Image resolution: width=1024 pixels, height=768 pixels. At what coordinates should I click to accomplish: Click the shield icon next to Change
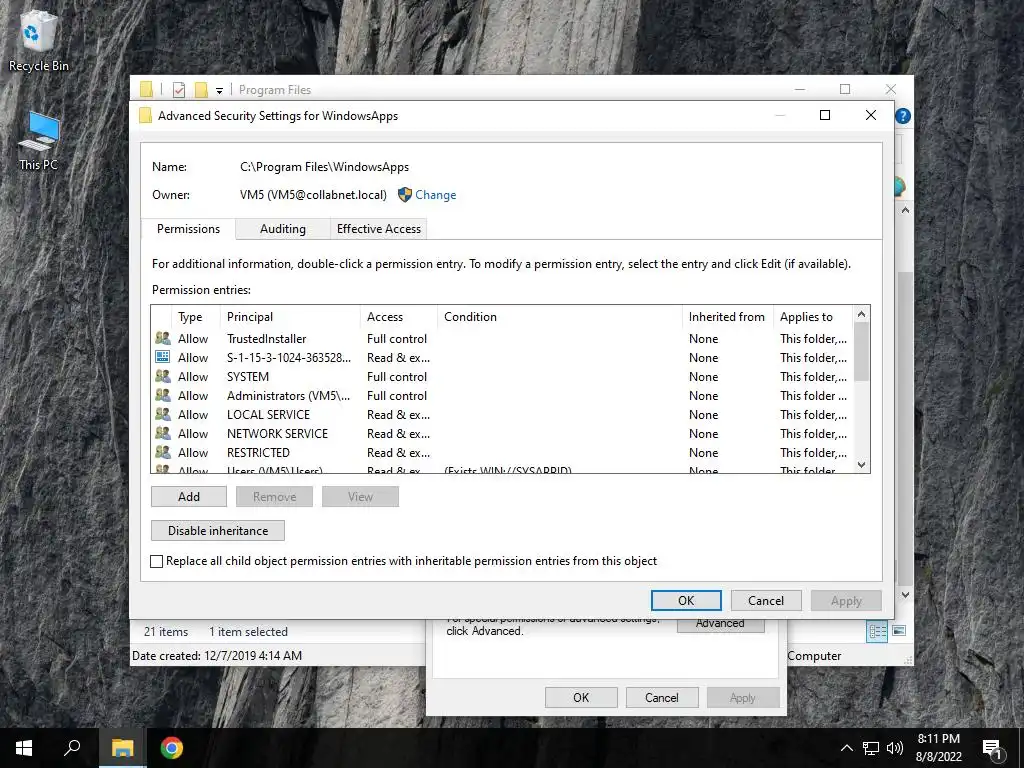[405, 195]
